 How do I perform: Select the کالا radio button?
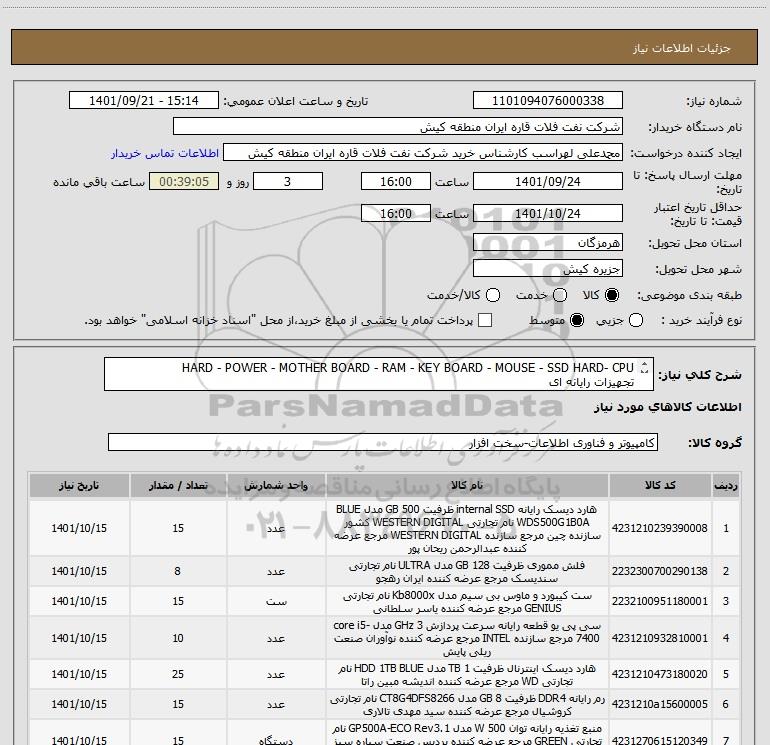pos(612,295)
